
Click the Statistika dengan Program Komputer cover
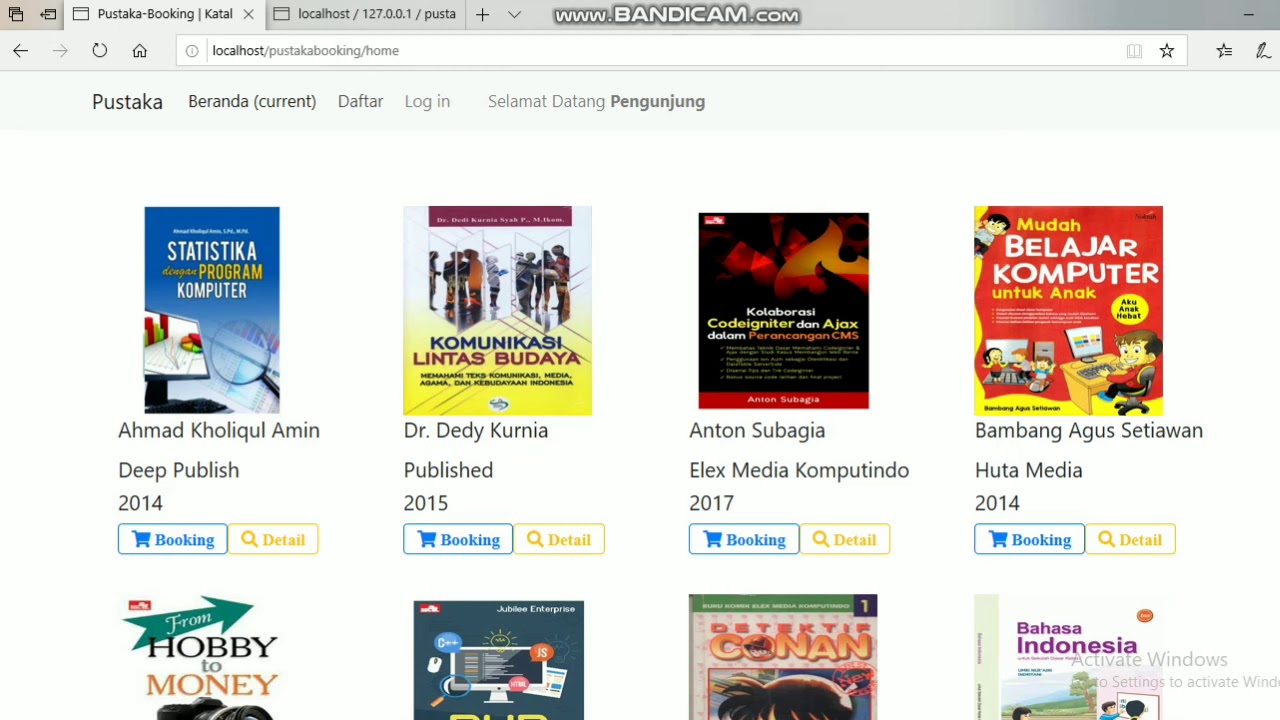point(212,310)
